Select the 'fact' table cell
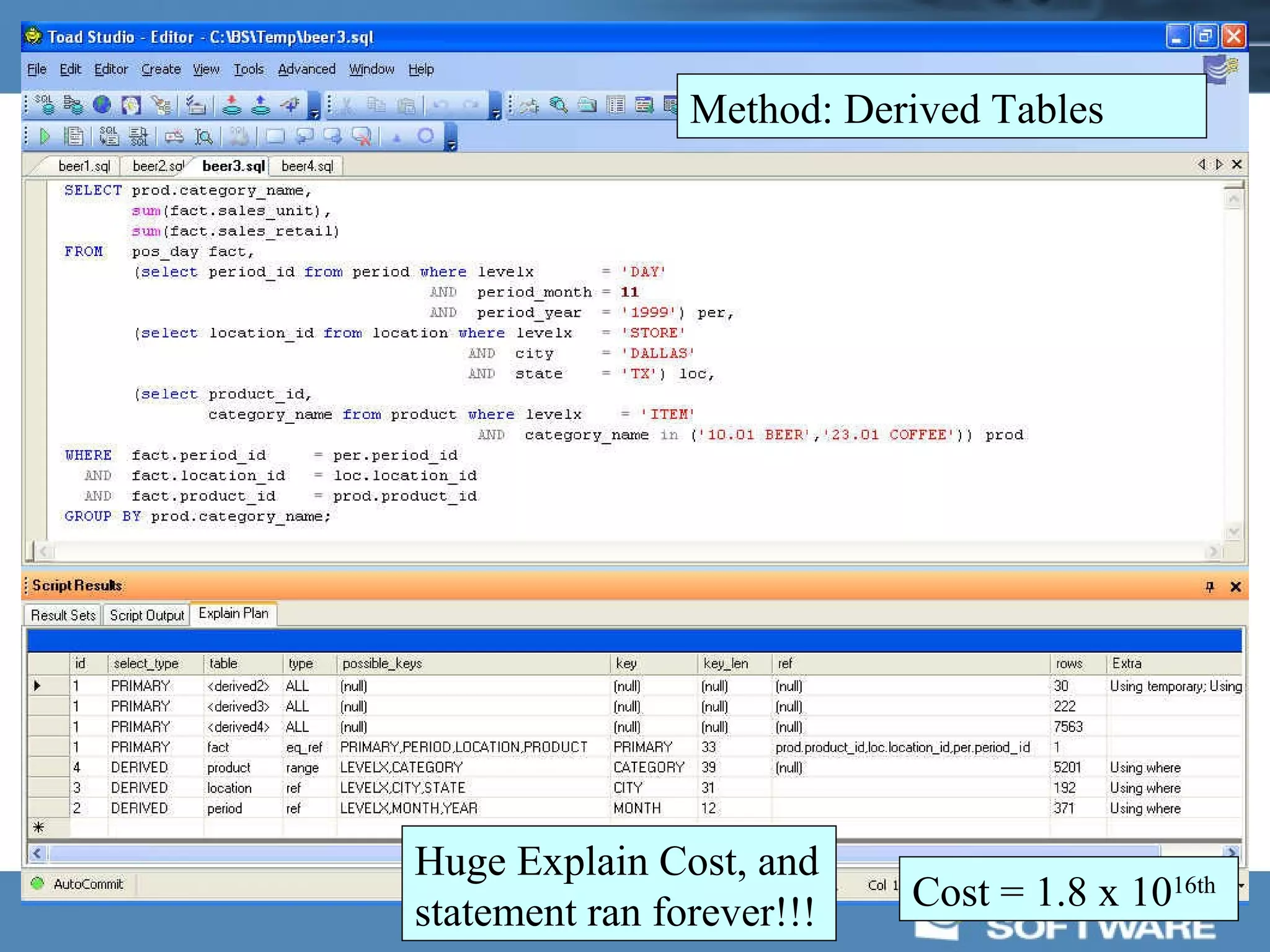This screenshot has height=952, width=1270. (242, 747)
